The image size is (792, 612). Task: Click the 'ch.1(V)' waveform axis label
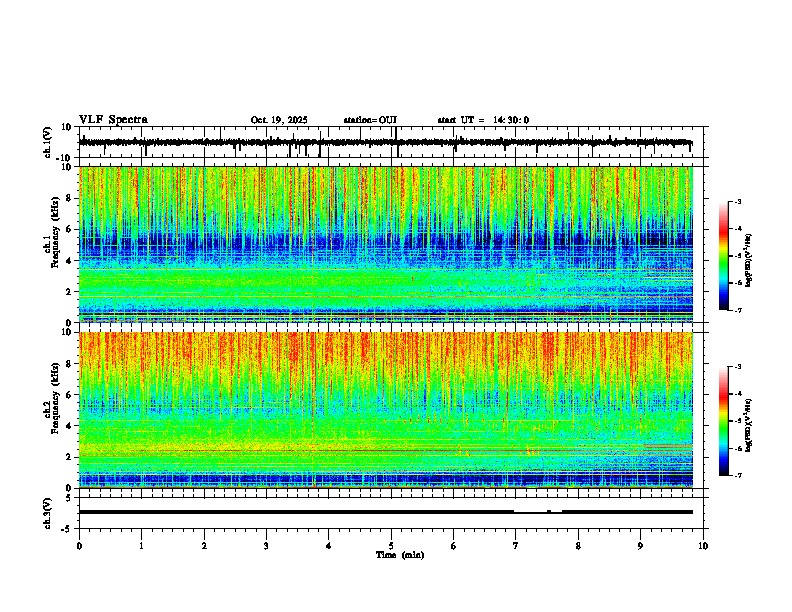click(x=47, y=142)
